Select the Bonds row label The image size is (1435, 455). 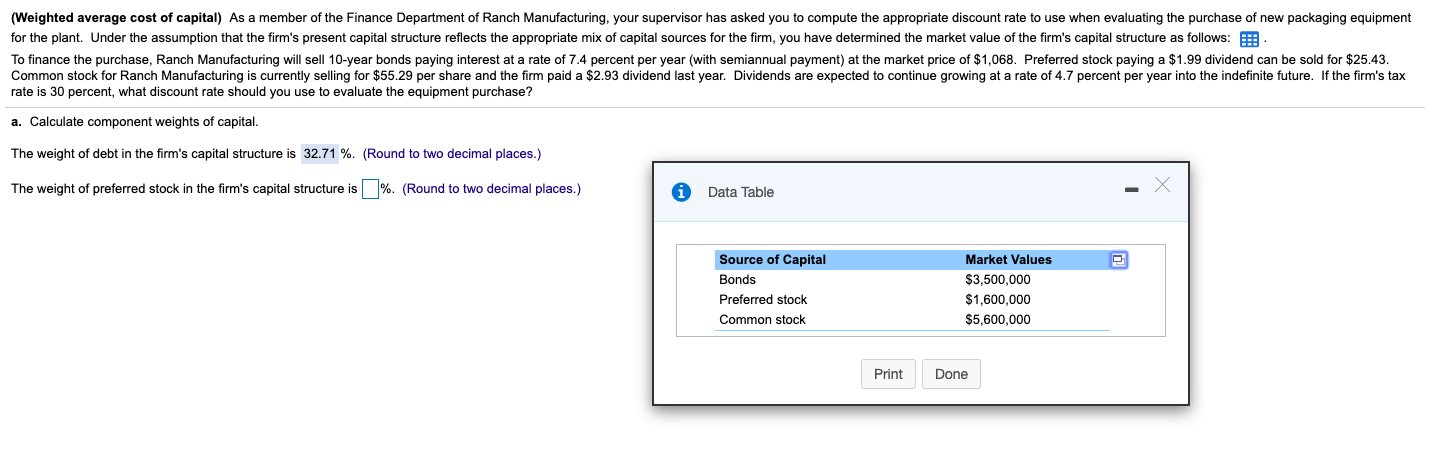(737, 280)
